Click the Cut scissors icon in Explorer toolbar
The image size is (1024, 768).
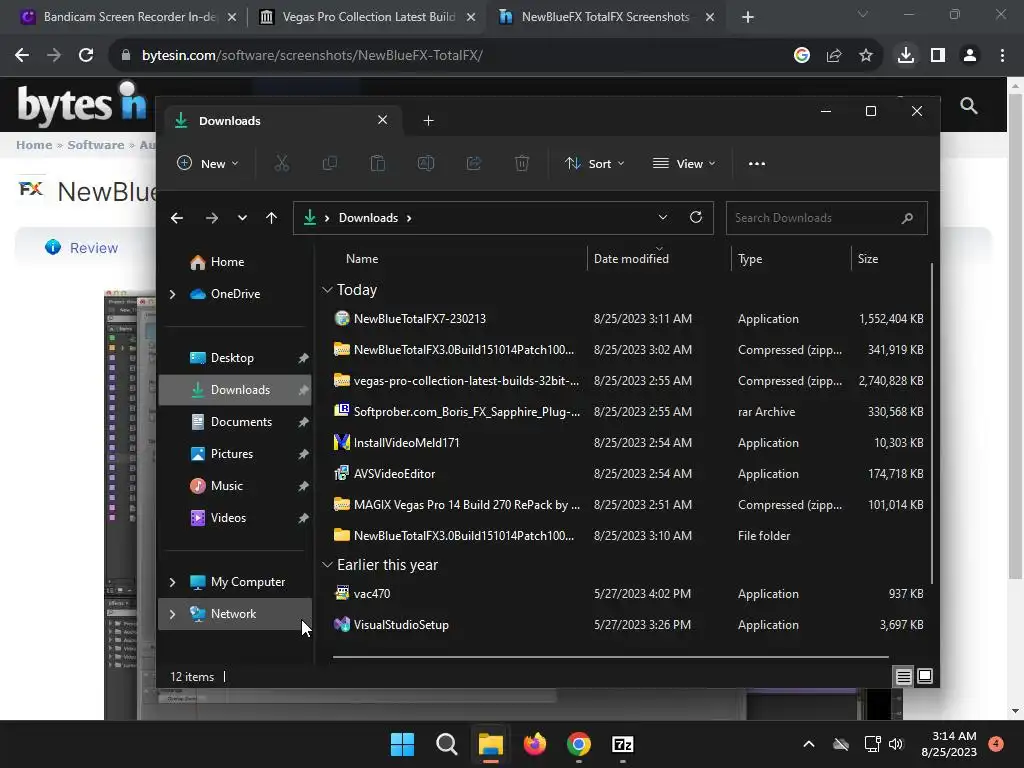click(x=281, y=163)
